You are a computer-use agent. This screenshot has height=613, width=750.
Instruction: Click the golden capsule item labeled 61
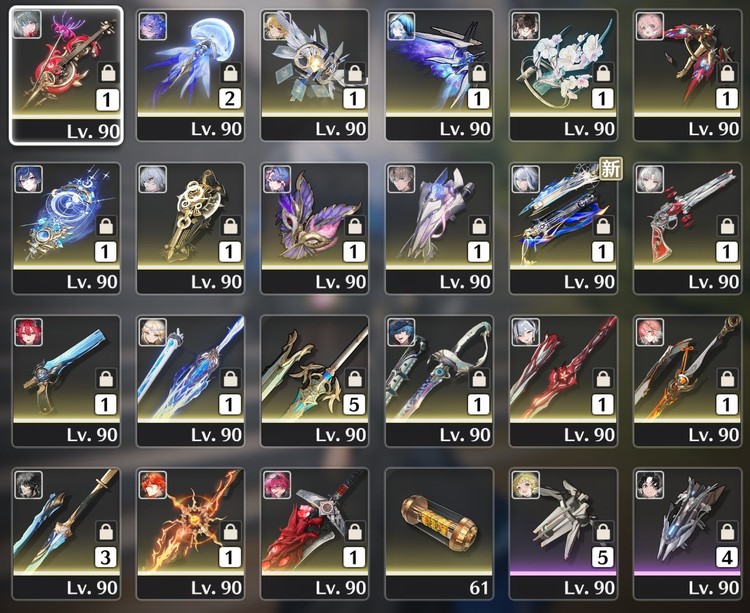tap(439, 534)
